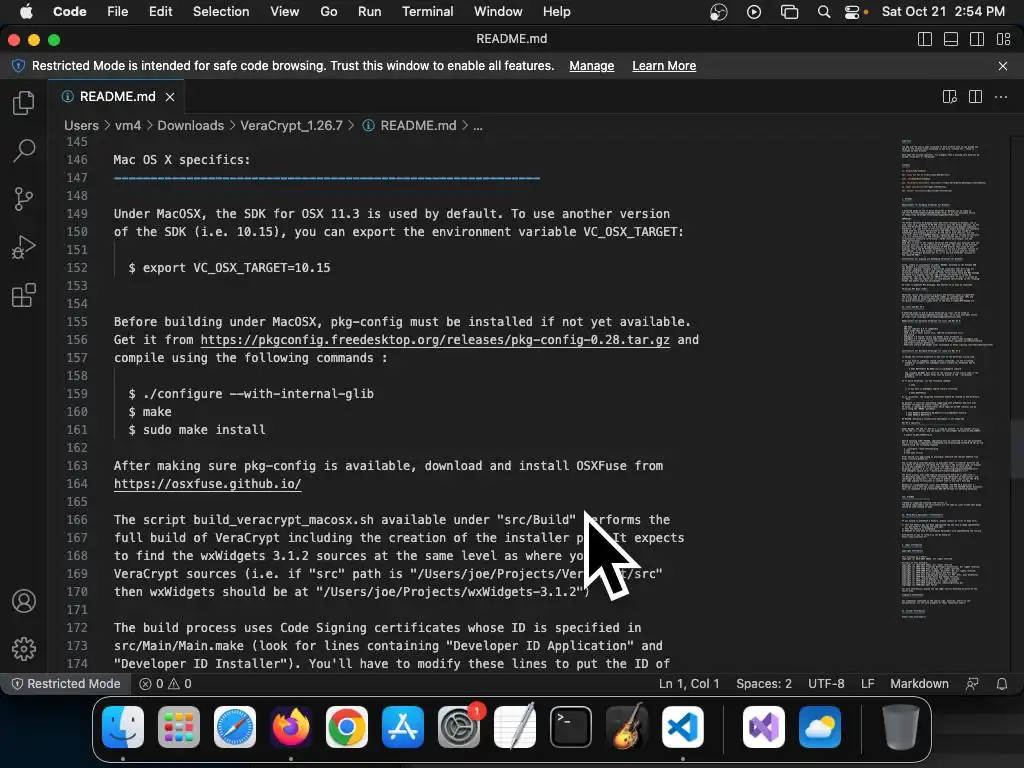
Task: Open preview to the side icon
Action: [950, 97]
